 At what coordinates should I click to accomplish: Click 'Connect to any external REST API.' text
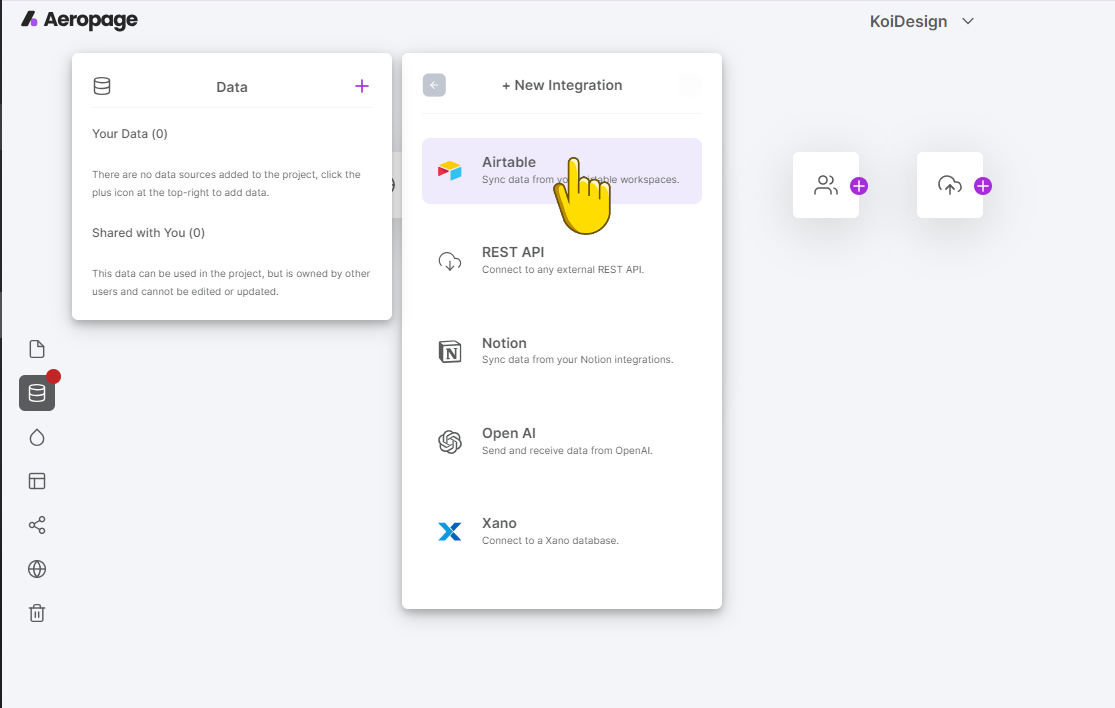[563, 269]
